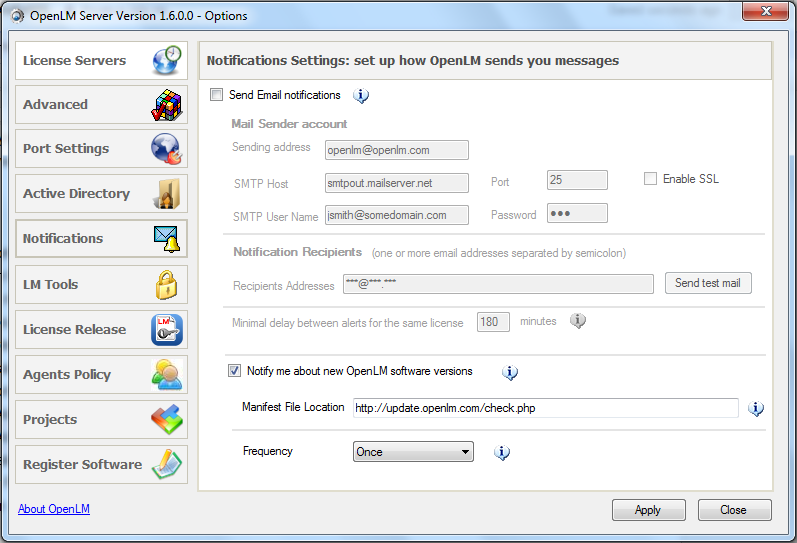The height and width of the screenshot is (543, 797).
Task: Open the Register Software tab
Action: coord(102,465)
